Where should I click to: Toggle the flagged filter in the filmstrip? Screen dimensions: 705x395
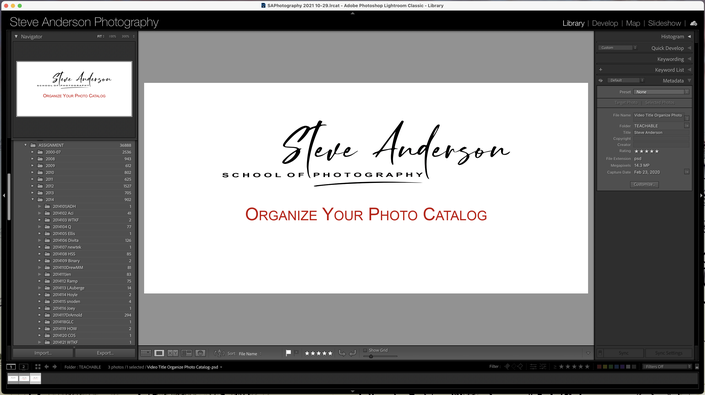[507, 367]
